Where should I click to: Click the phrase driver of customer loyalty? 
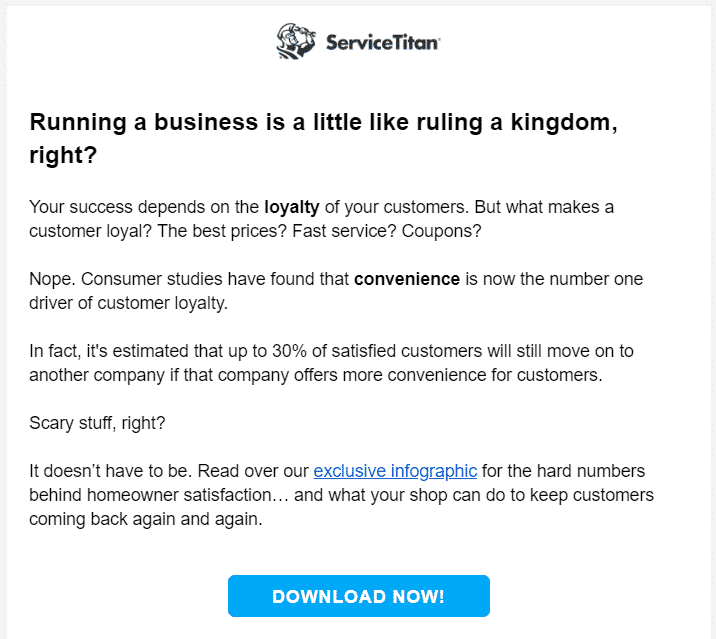[128, 303]
